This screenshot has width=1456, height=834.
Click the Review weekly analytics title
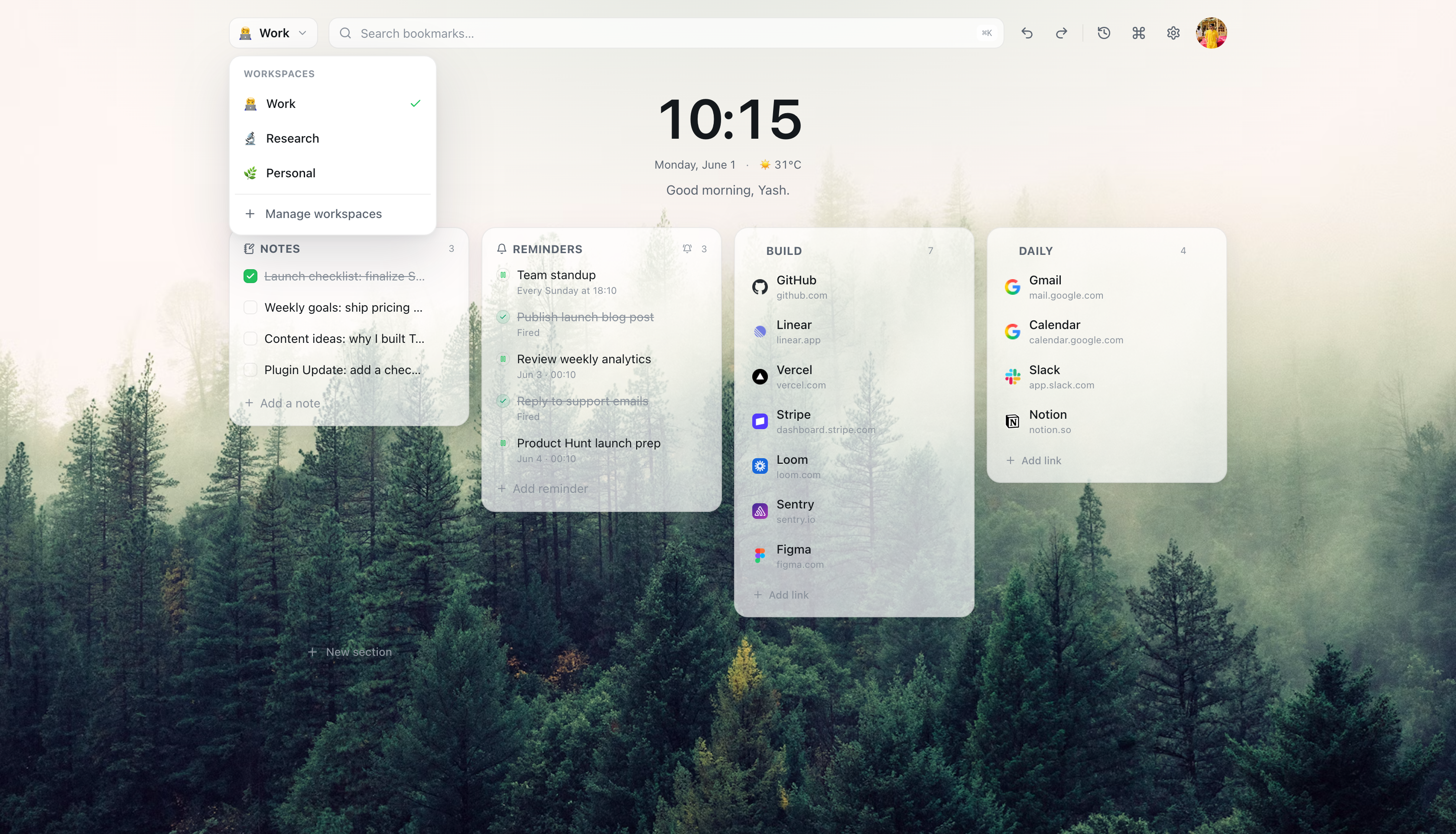(x=583, y=359)
